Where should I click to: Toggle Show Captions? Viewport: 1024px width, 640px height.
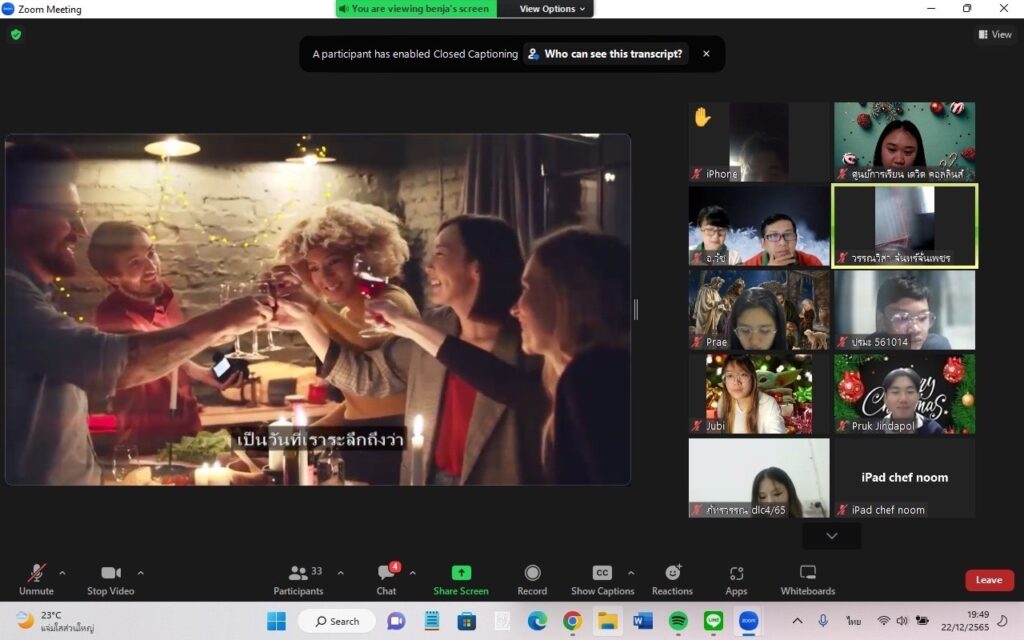click(x=602, y=579)
